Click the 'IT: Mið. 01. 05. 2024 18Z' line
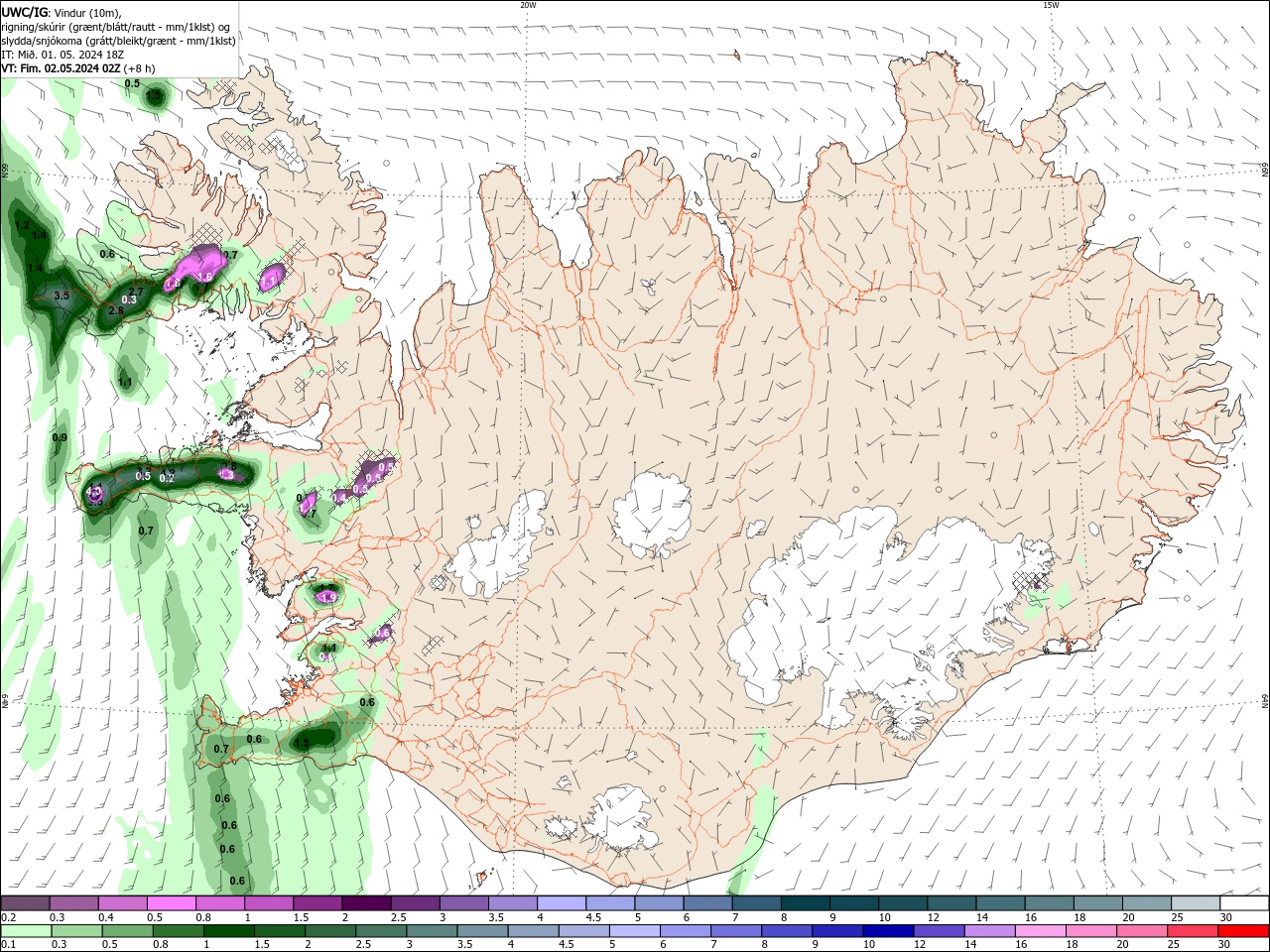Image resolution: width=1270 pixels, height=952 pixels. (63, 55)
